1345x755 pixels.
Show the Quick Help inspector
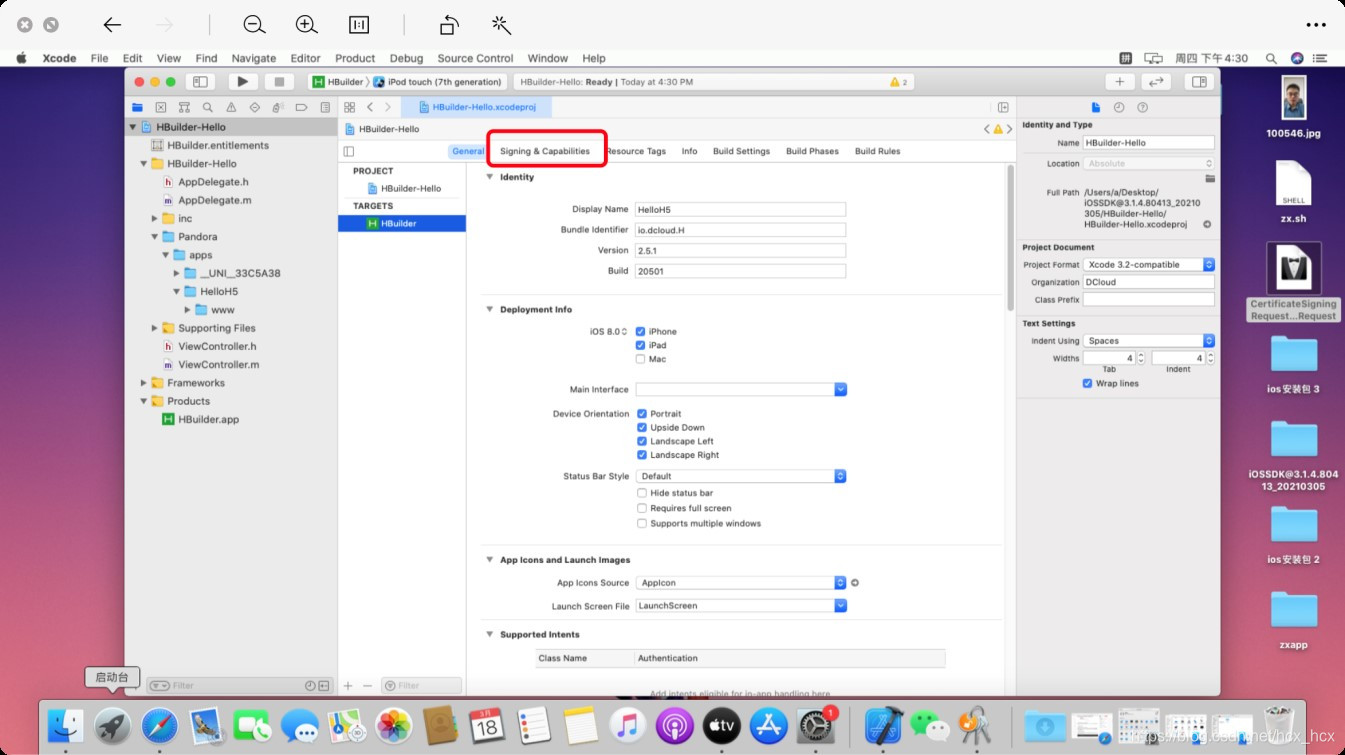click(1143, 107)
